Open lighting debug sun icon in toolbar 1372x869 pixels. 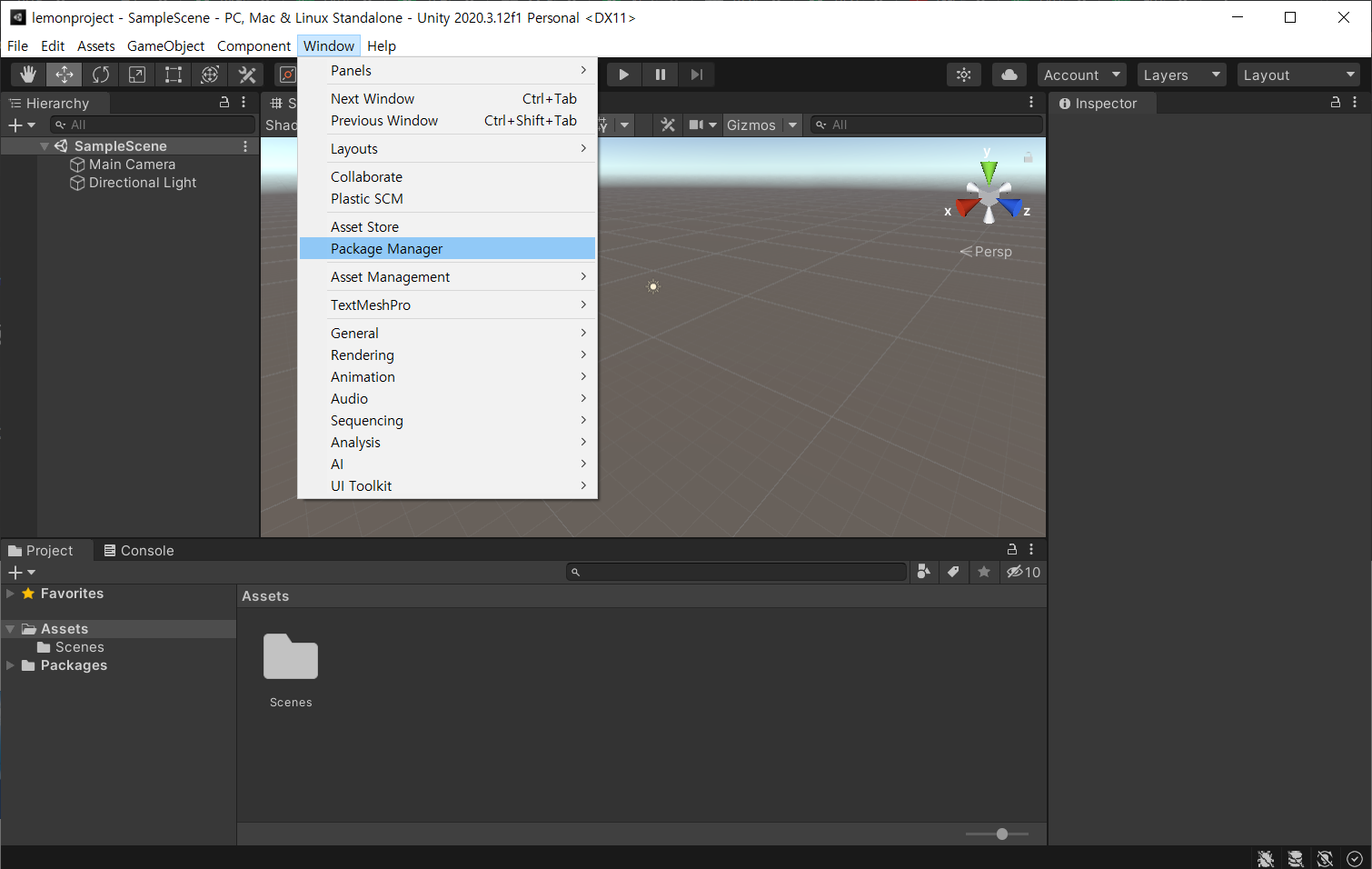pos(964,75)
